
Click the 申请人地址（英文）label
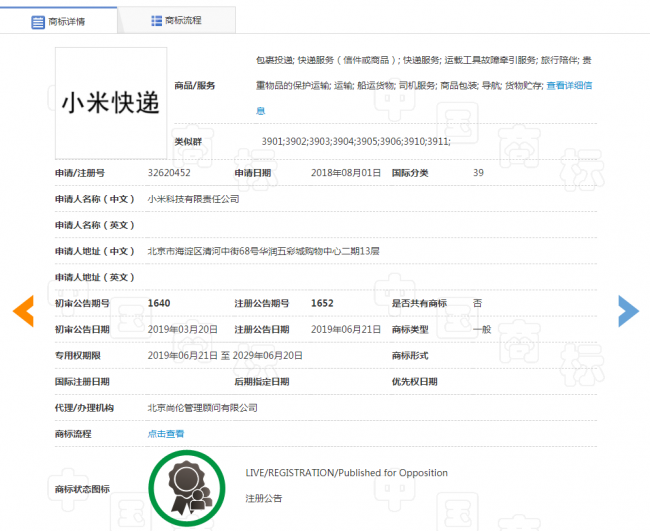(x=95, y=277)
